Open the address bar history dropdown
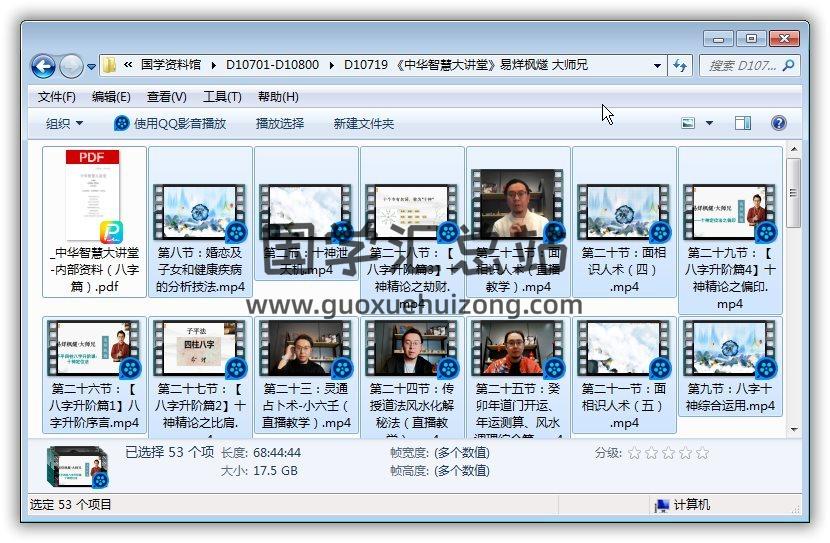The image size is (830, 543). 657,66
